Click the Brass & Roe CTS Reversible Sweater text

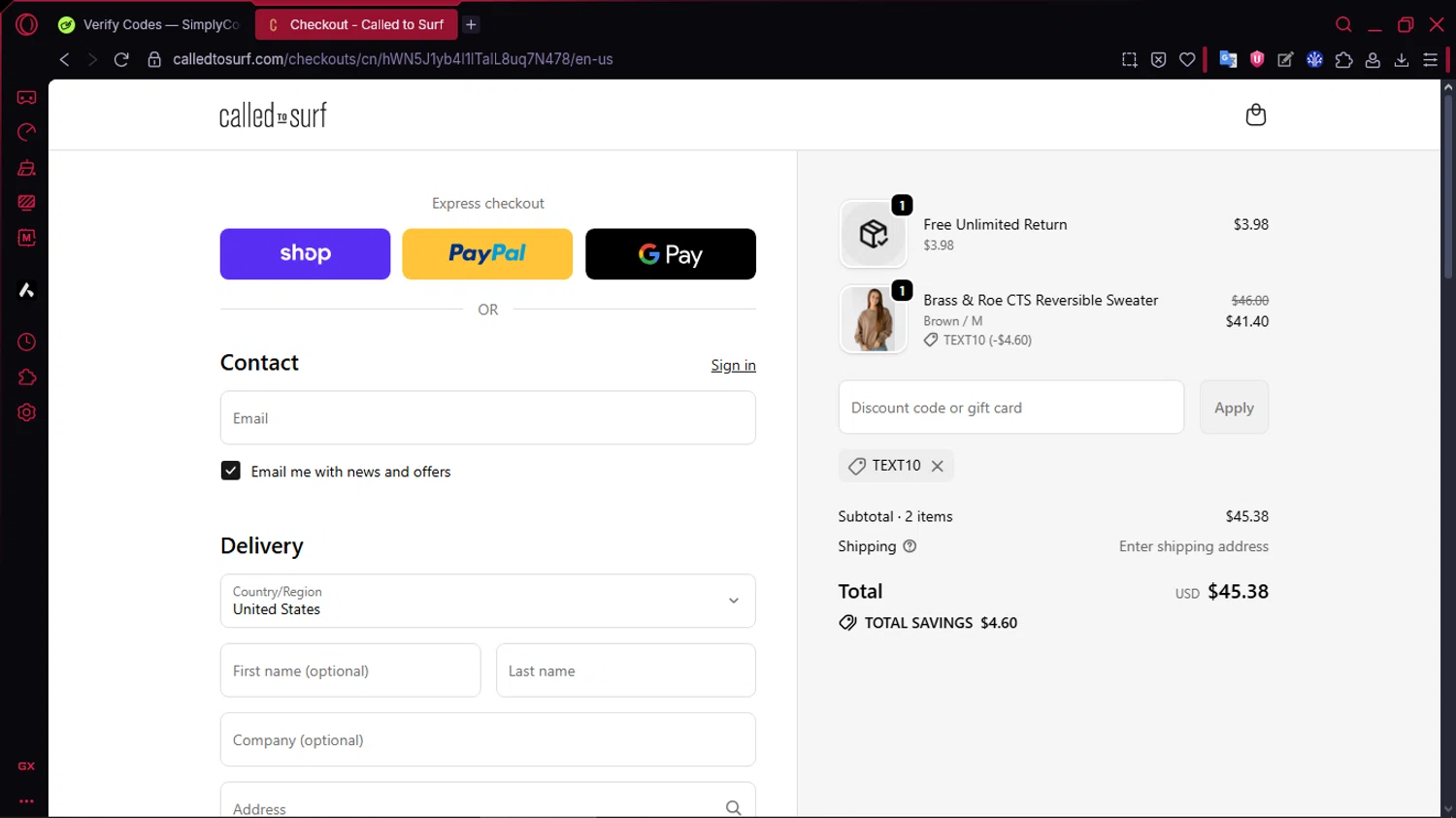click(x=1041, y=300)
